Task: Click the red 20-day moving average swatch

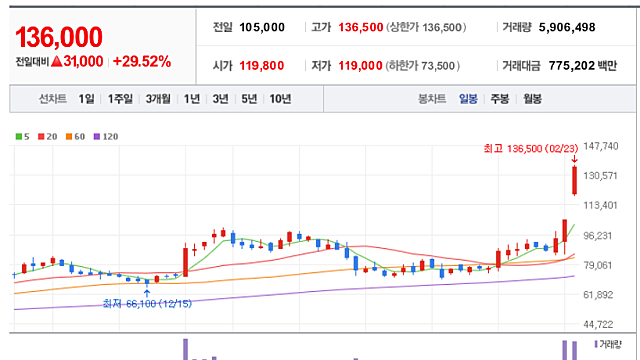Action: pyautogui.click(x=41, y=137)
